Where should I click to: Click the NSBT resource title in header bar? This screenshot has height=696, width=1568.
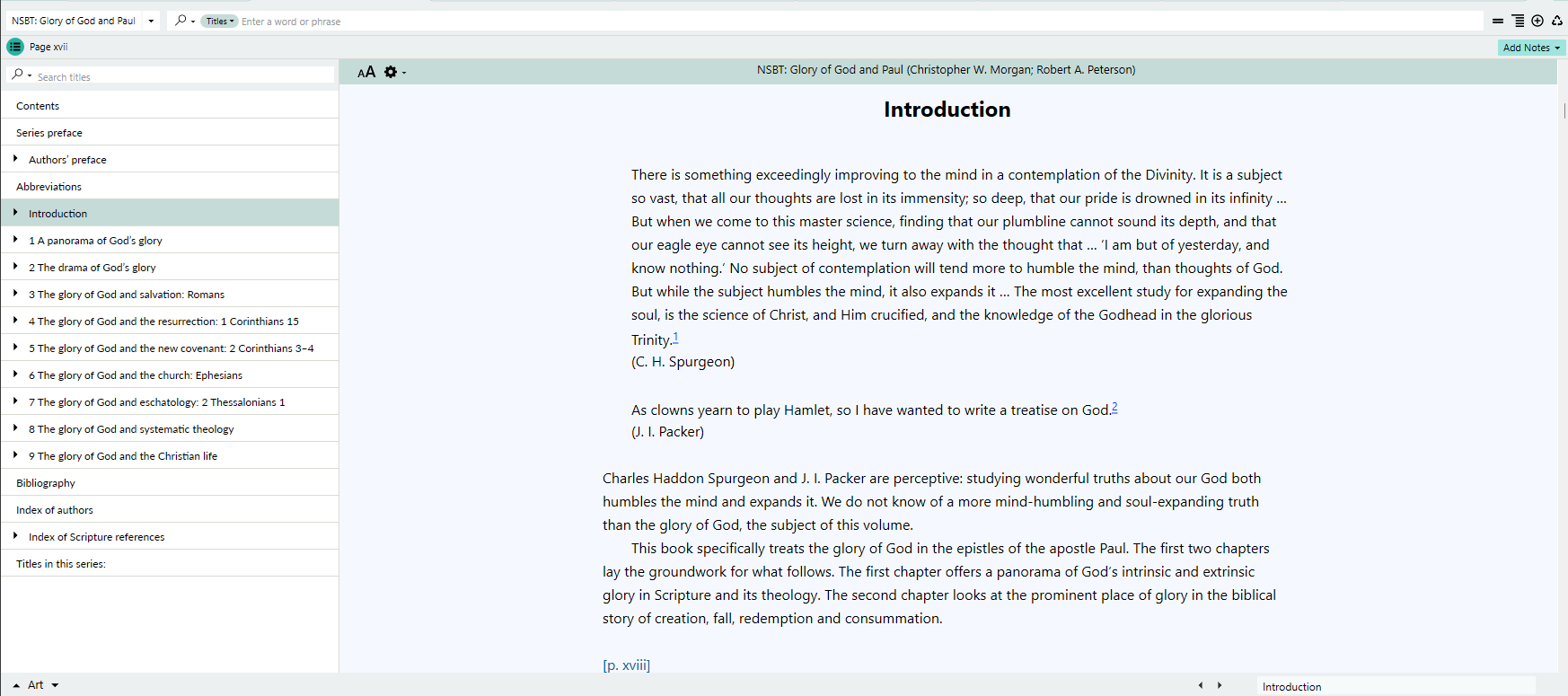946,69
